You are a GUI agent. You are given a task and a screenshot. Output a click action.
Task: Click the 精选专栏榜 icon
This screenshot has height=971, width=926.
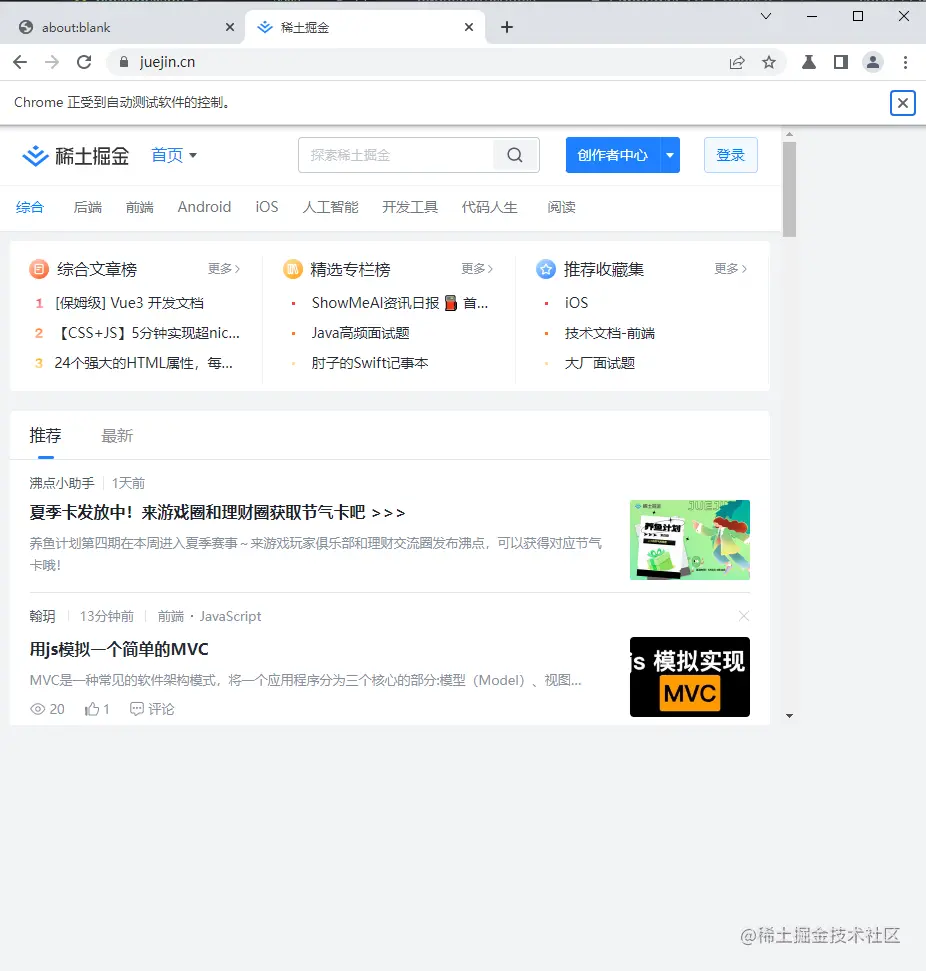tap(292, 269)
